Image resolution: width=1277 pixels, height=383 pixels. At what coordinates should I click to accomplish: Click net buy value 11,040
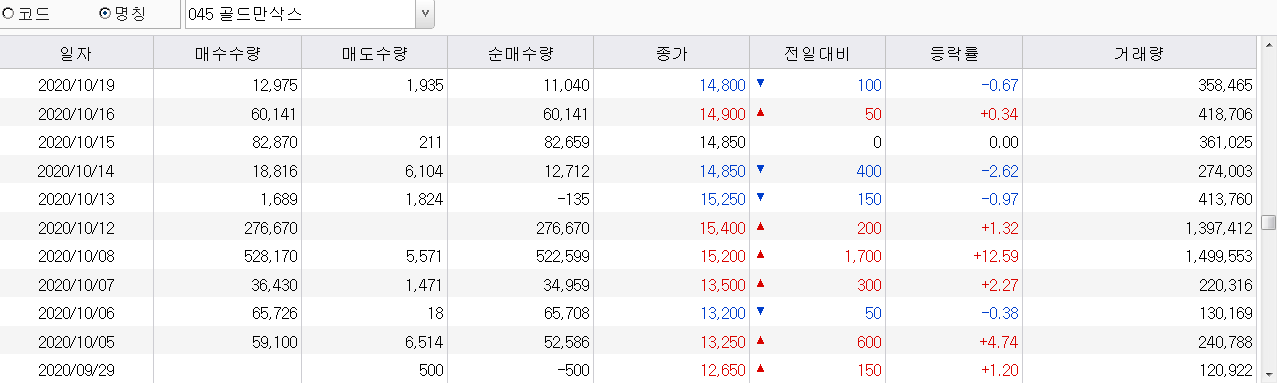tap(567, 86)
